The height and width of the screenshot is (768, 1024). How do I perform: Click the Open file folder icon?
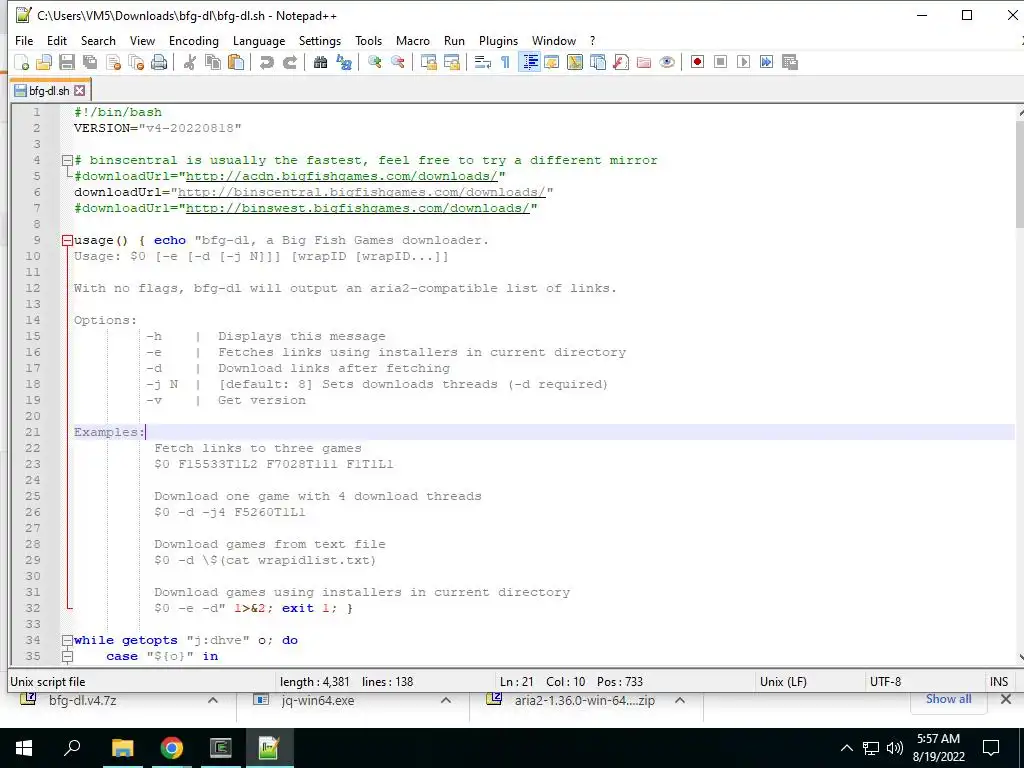[44, 62]
